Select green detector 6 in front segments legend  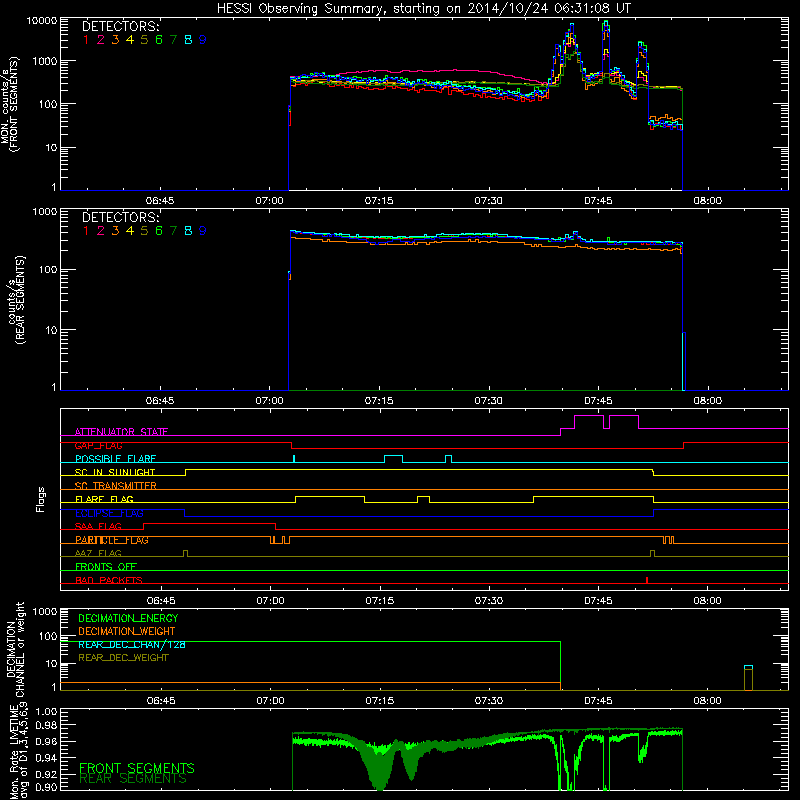coord(159,40)
